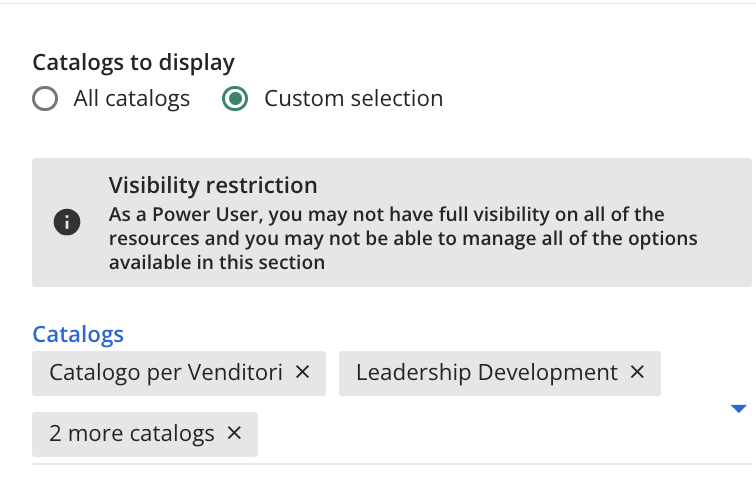Click the Leadership Development chip text
This screenshot has height=502, width=756.
pyautogui.click(x=487, y=373)
